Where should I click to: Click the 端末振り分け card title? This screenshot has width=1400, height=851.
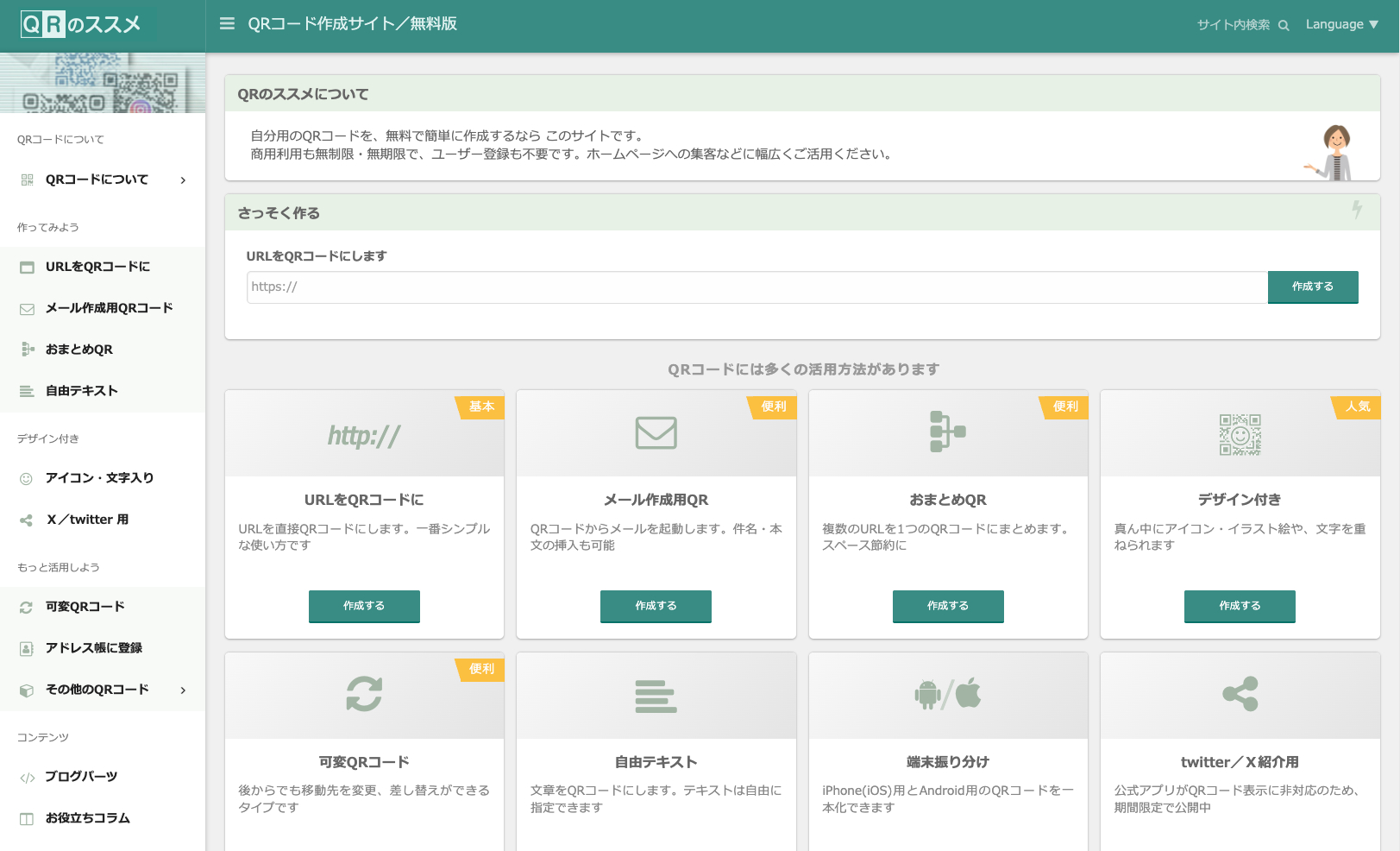(x=948, y=762)
